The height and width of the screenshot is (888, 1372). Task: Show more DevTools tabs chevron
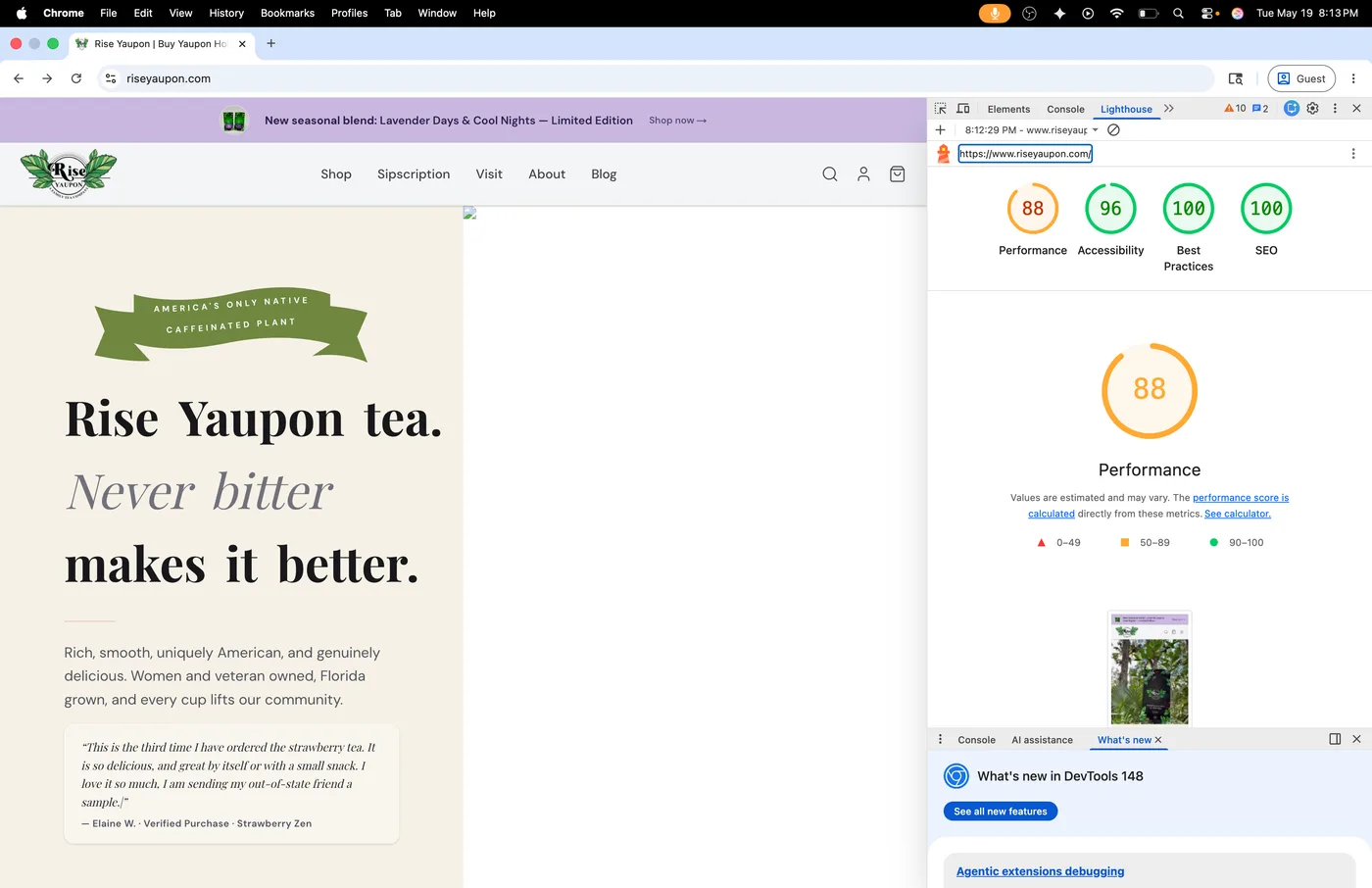pos(1168,109)
